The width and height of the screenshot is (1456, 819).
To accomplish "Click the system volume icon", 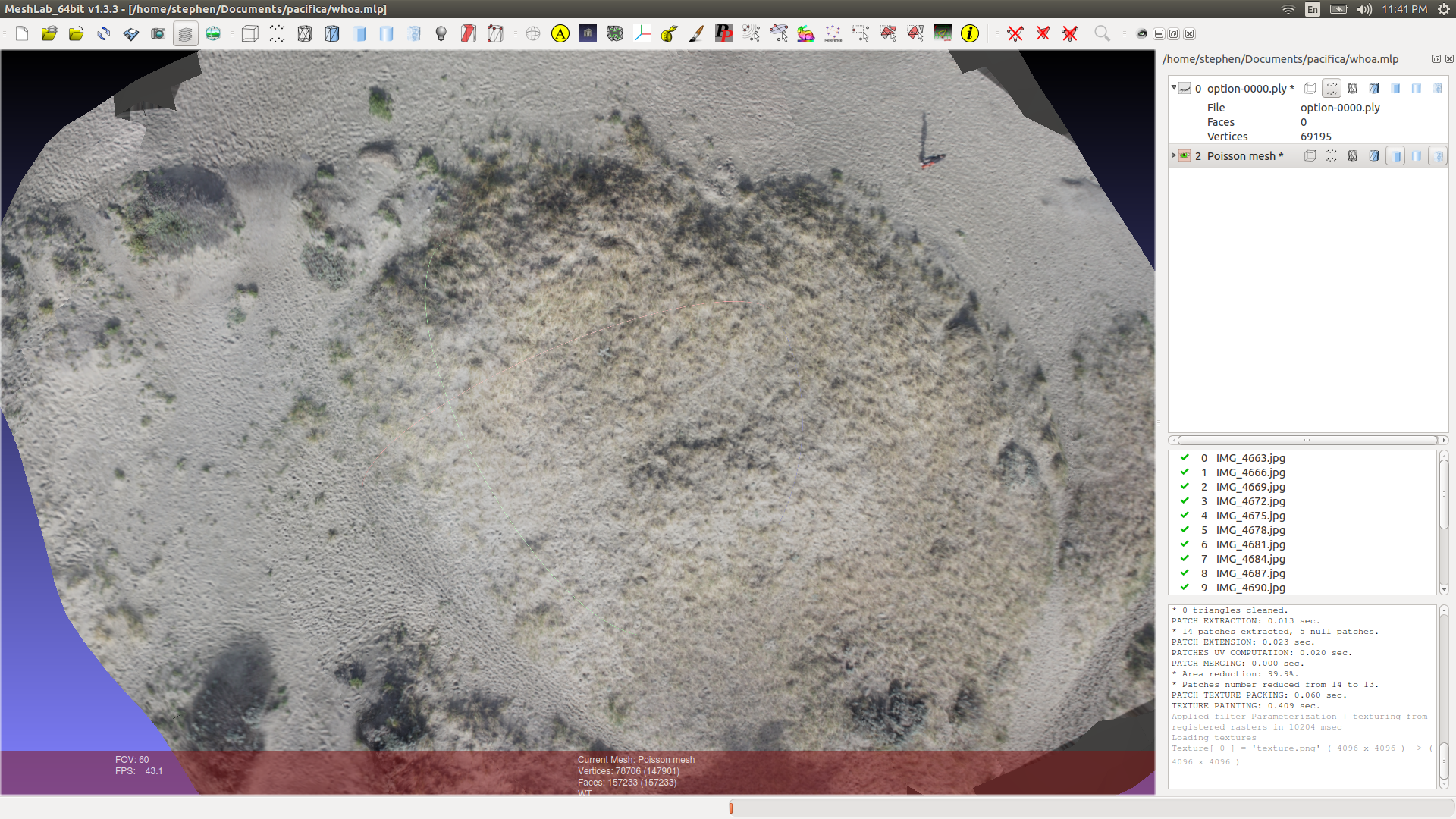I will (x=1364, y=9).
